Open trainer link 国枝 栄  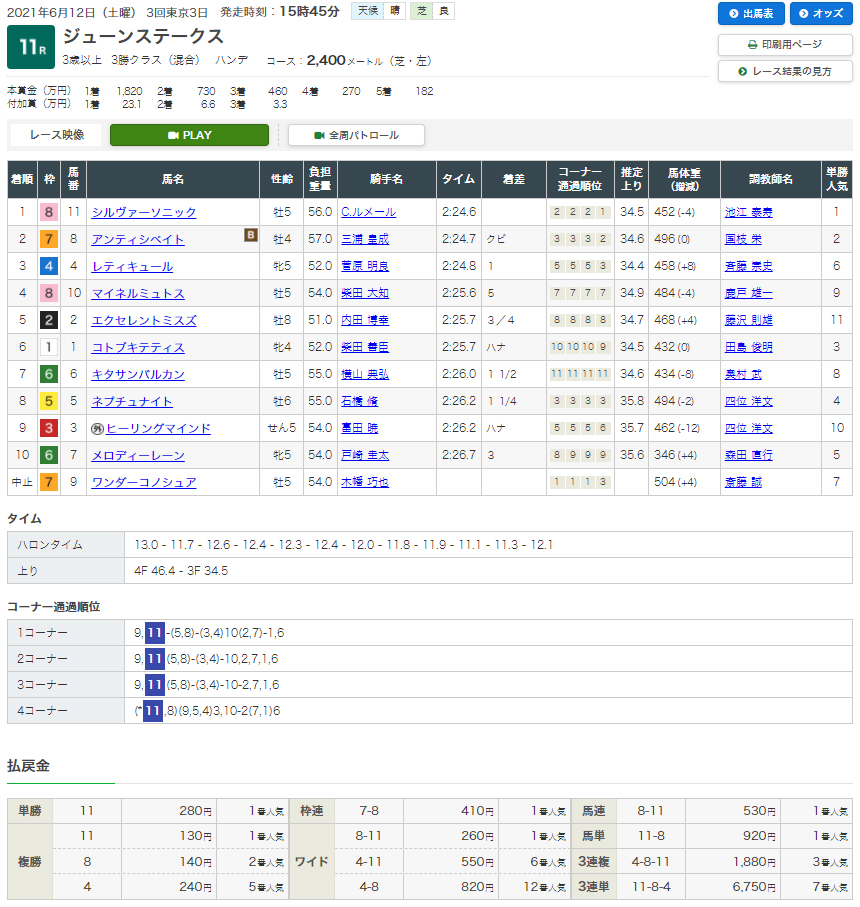coord(743,239)
